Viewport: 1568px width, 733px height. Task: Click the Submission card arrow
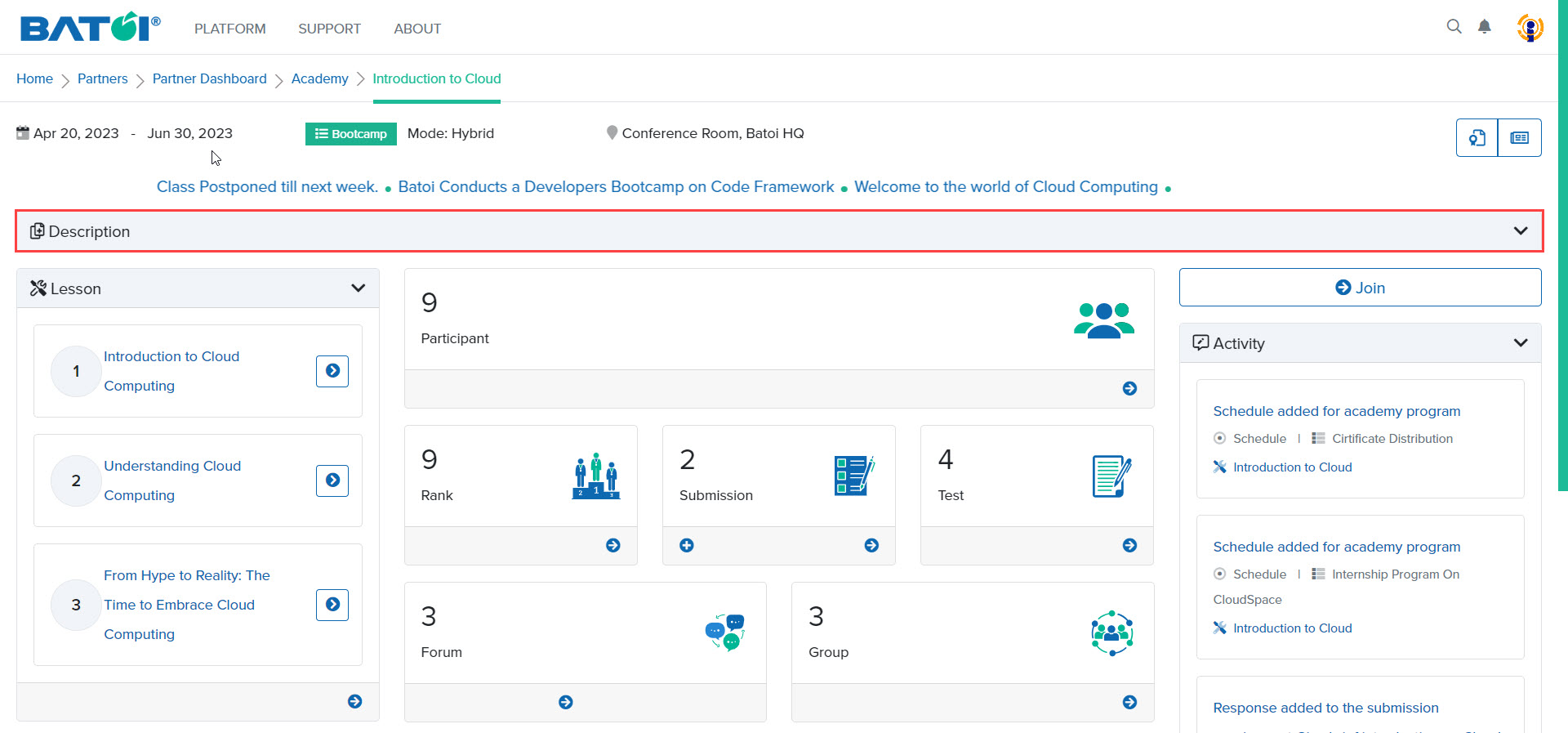point(871,545)
